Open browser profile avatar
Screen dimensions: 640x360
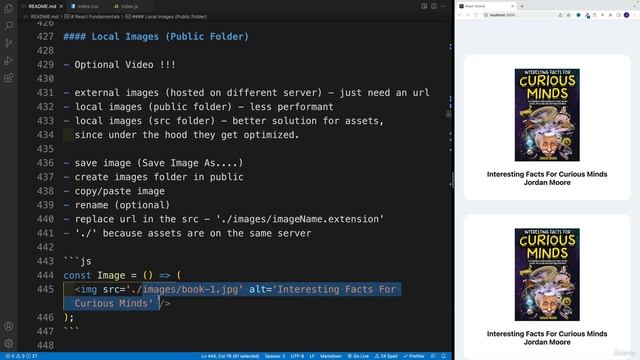click(x=627, y=15)
